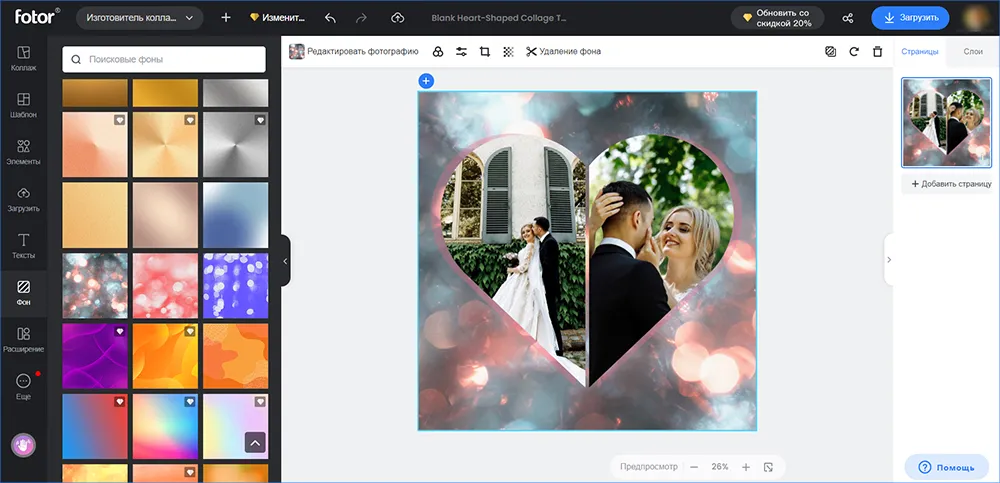The image size is (1000, 483).
Task: Click the share icon in header
Action: click(848, 18)
